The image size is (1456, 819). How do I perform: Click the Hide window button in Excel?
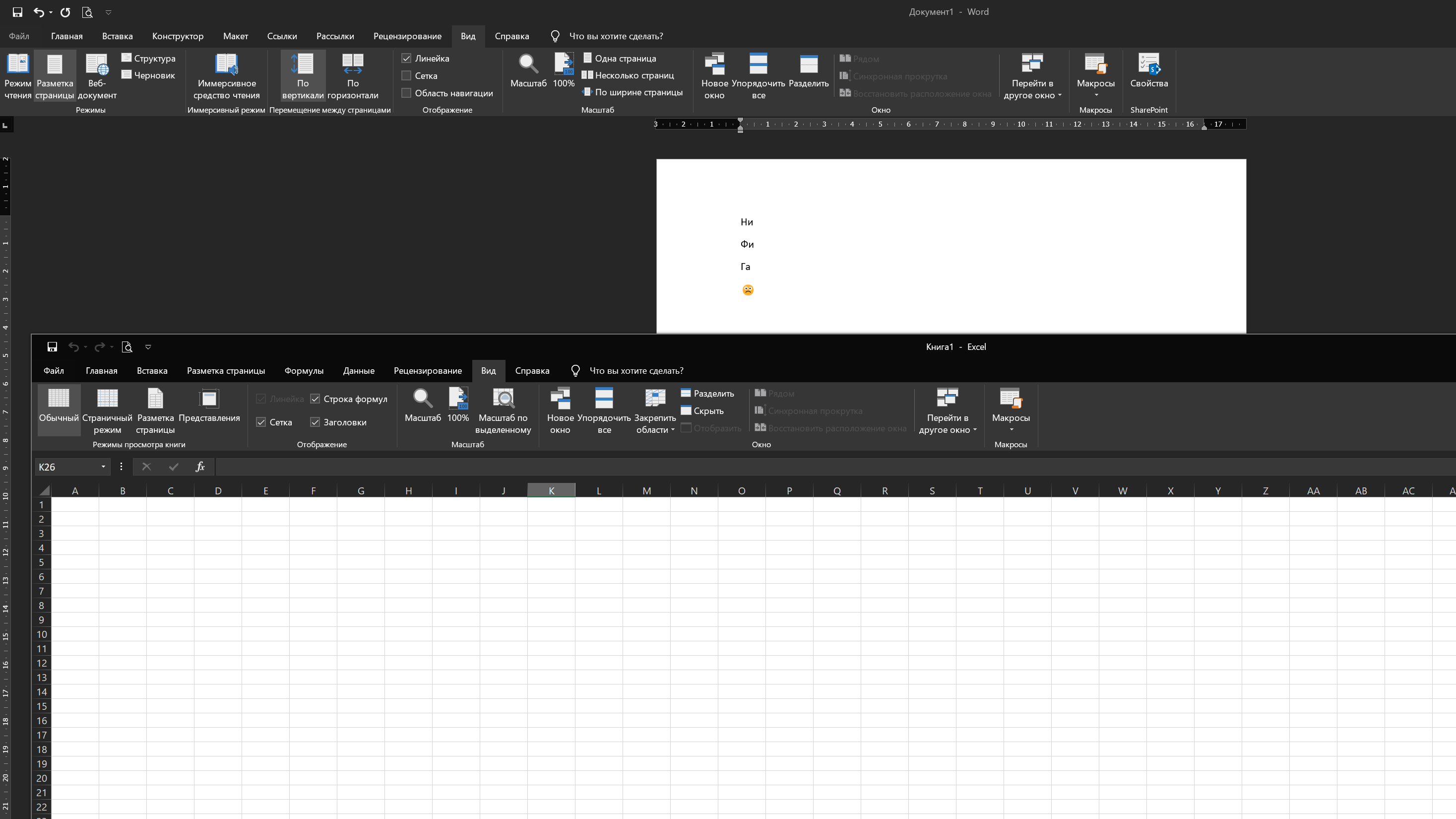(702, 411)
